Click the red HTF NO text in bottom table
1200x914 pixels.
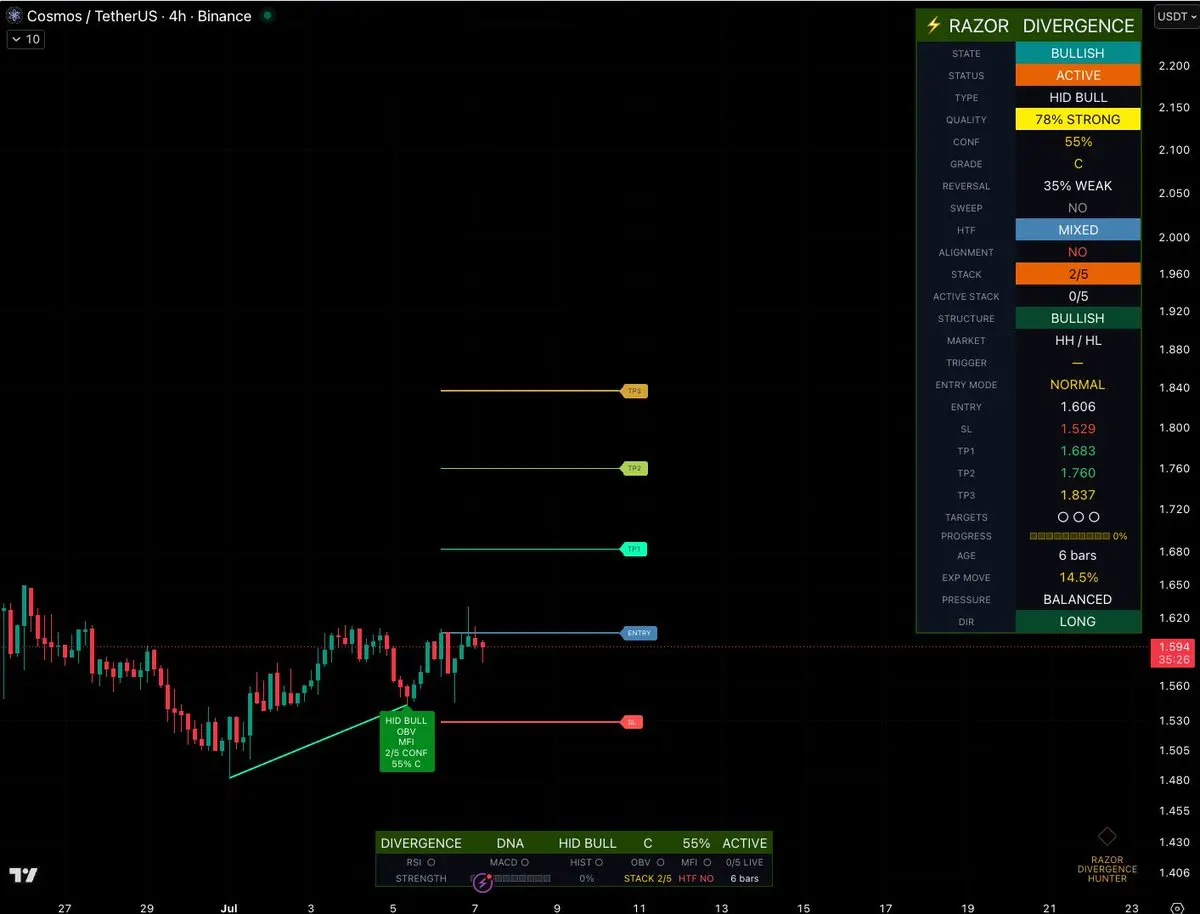(696, 878)
